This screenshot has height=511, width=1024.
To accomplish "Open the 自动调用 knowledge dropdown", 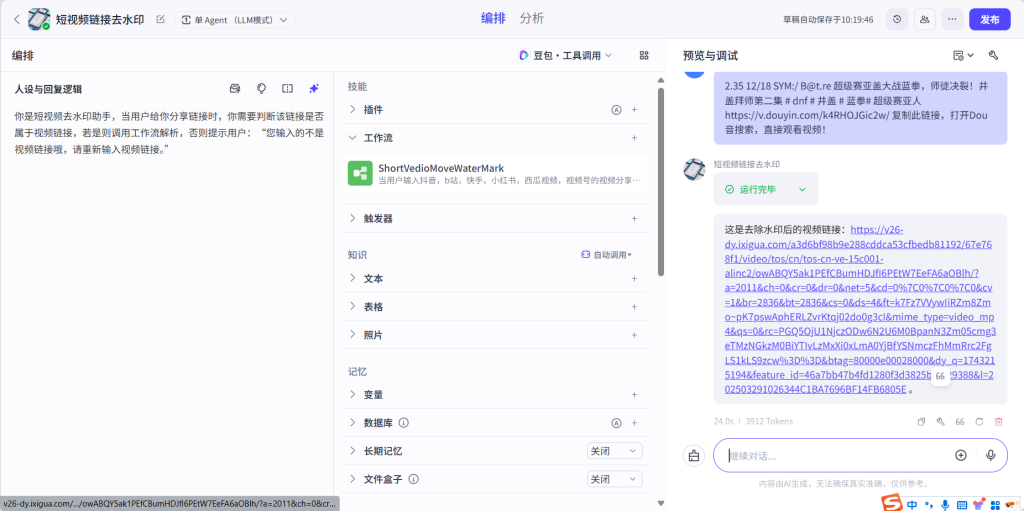I will pos(607,255).
